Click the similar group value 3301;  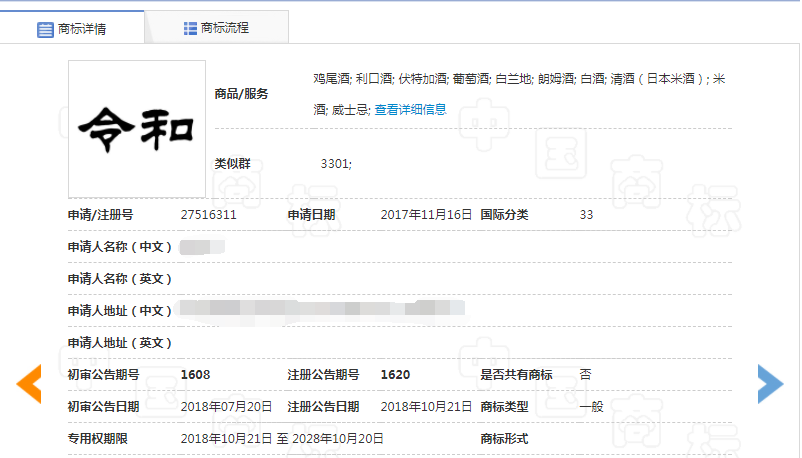click(x=336, y=164)
